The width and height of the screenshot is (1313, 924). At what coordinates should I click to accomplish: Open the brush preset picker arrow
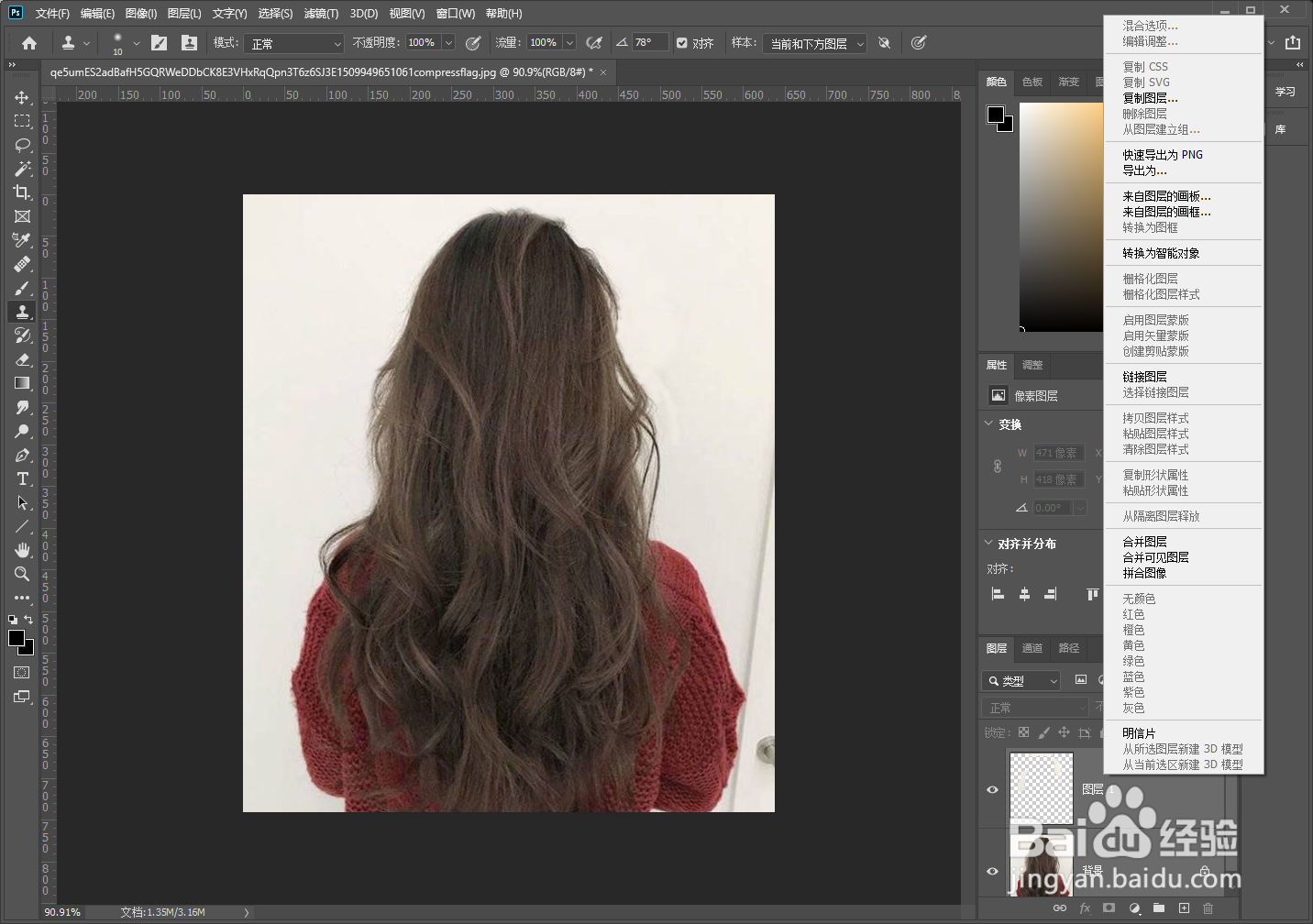[137, 43]
